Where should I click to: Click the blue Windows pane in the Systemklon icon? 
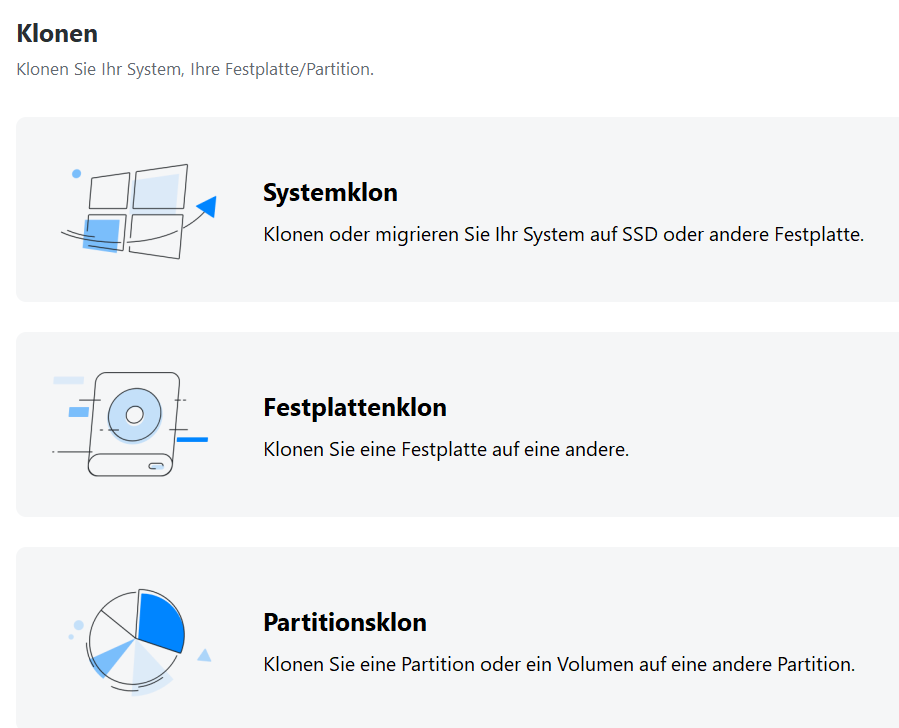[x=103, y=233]
